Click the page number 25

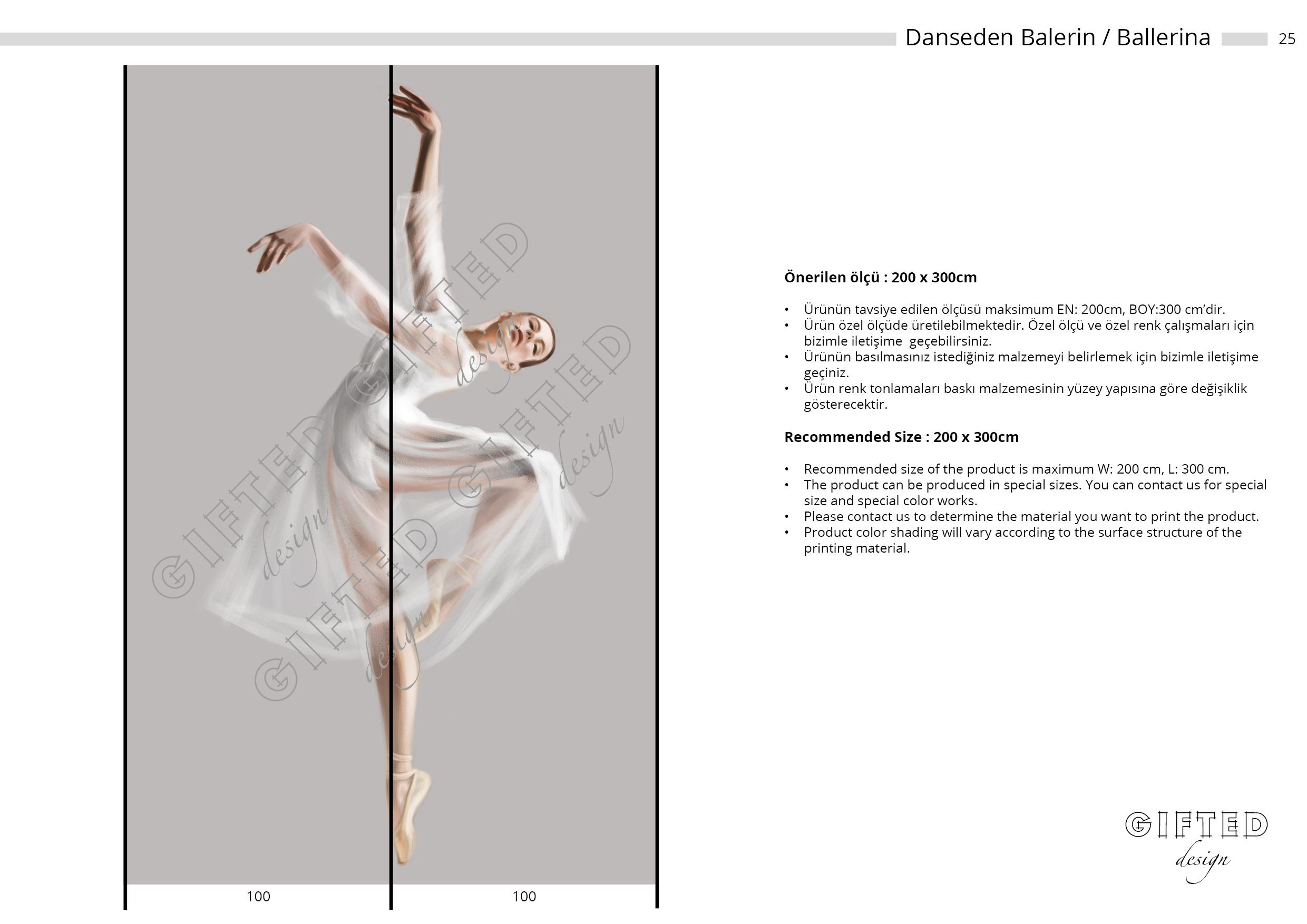(1286, 38)
